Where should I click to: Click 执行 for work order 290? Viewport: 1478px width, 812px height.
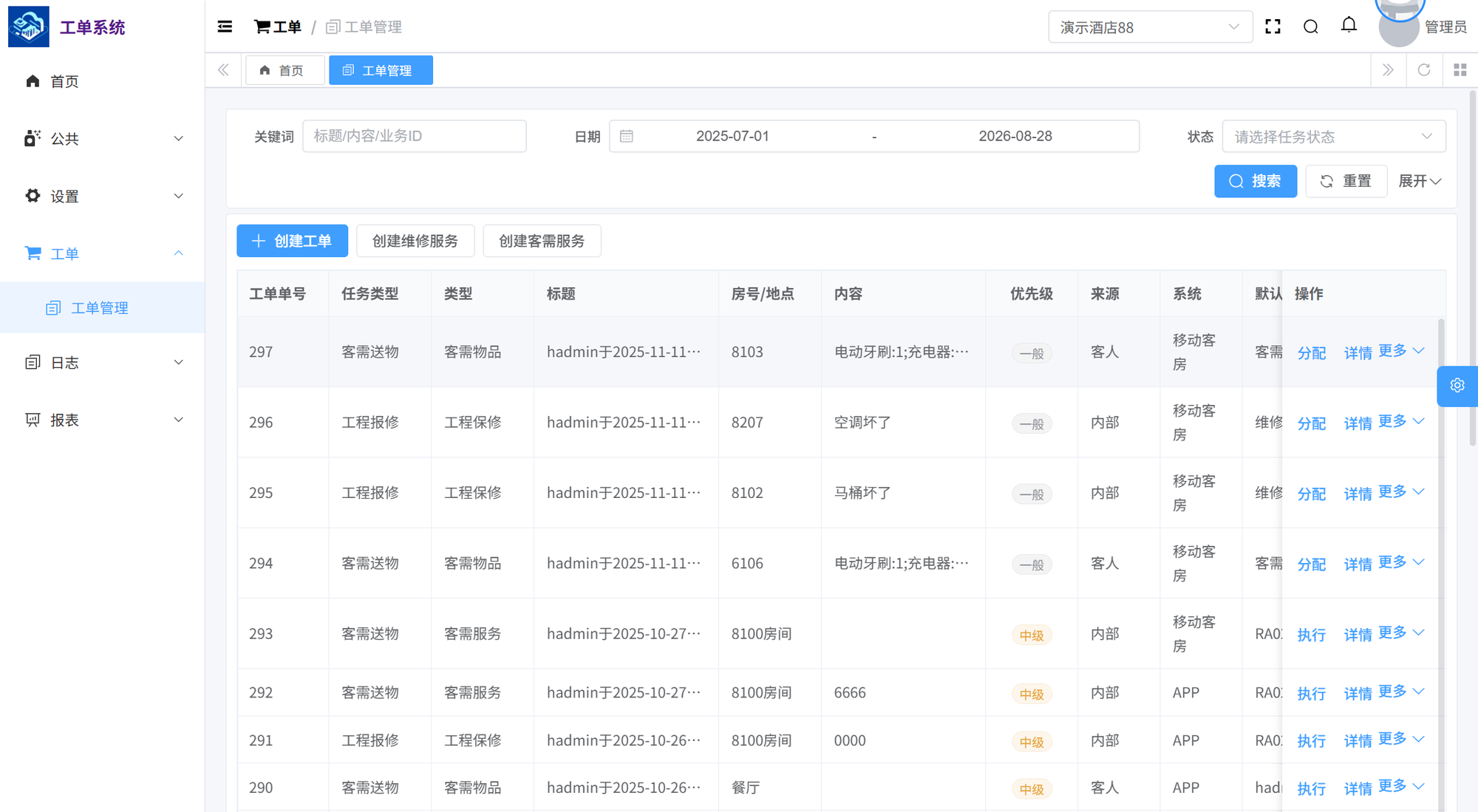coord(1312,788)
